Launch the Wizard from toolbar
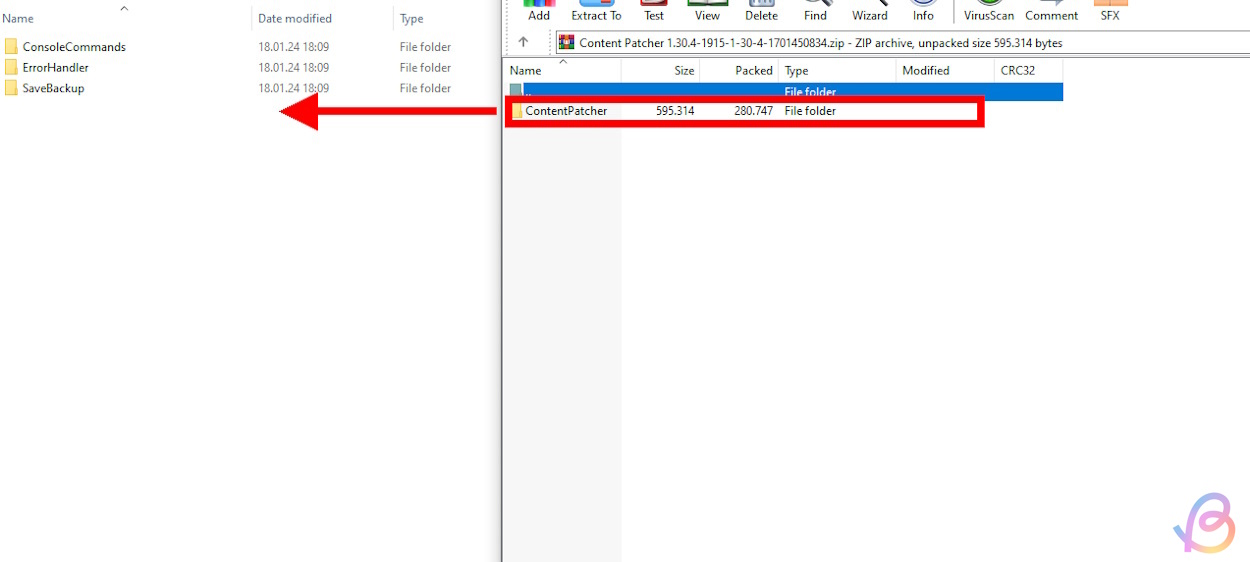The height and width of the screenshot is (562, 1250). (869, 10)
